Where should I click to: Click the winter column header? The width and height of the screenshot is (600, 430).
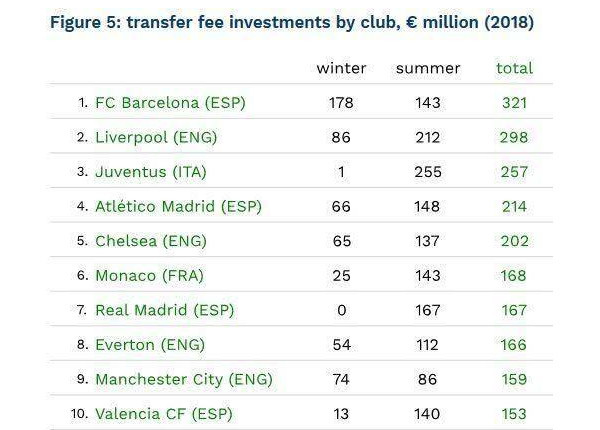(341, 68)
